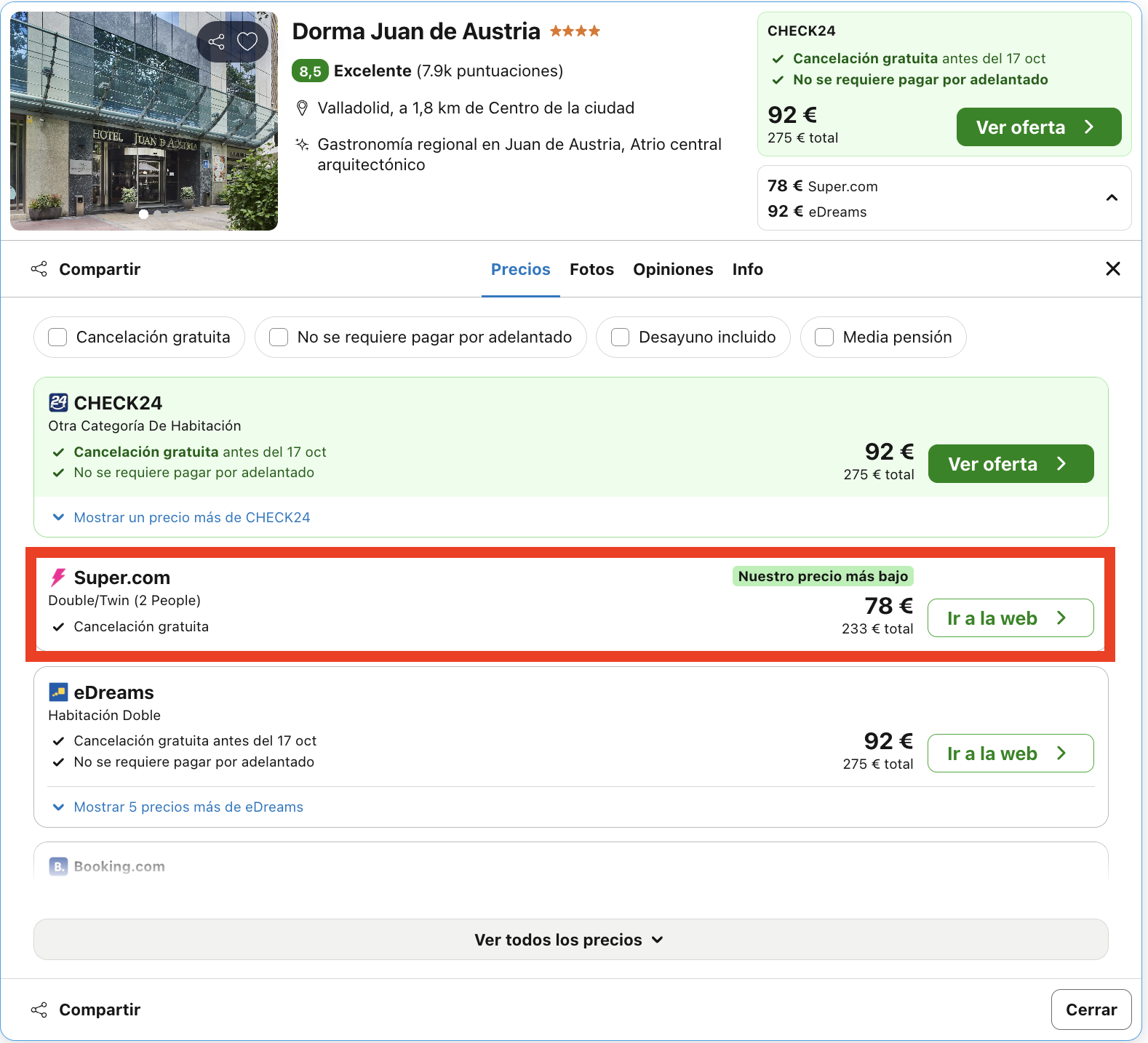Click the 92 € eDreams summary line
This screenshot has width=1148, height=1043.
817,212
